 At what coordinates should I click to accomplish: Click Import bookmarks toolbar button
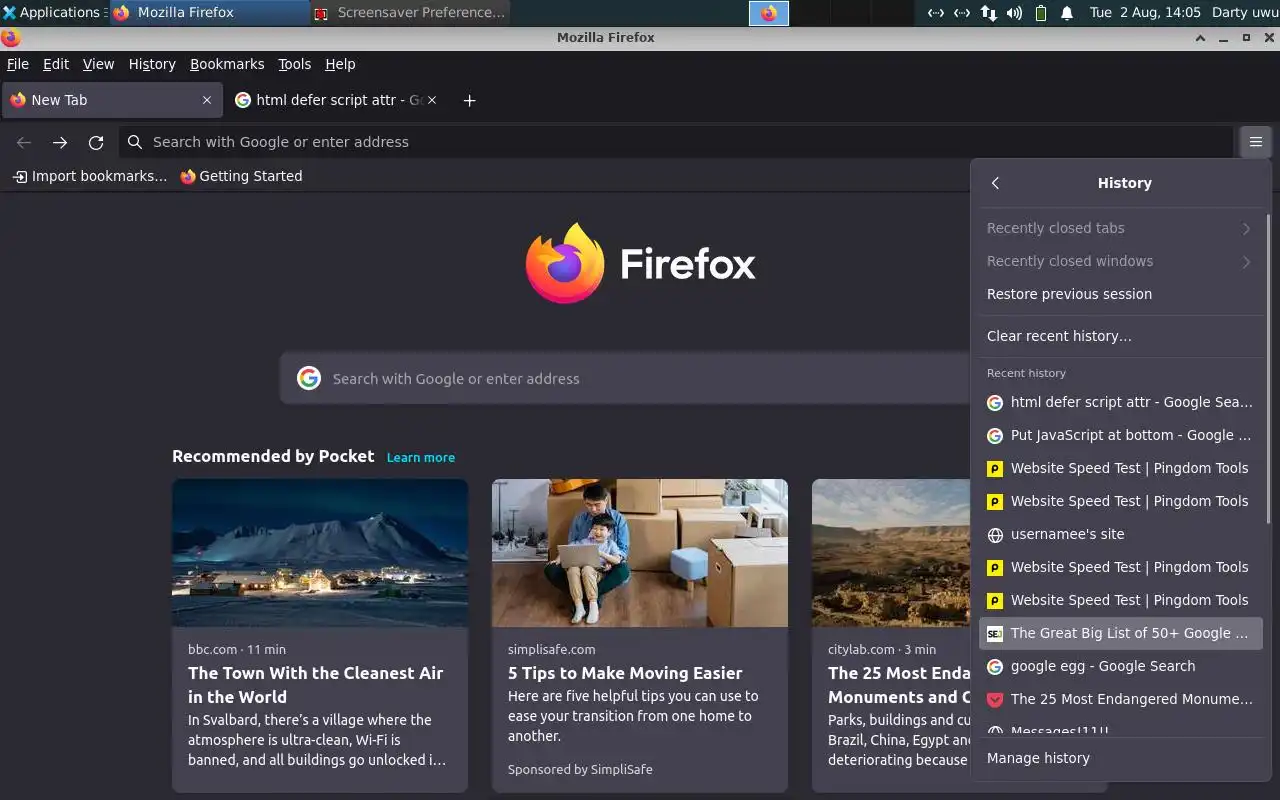(89, 176)
